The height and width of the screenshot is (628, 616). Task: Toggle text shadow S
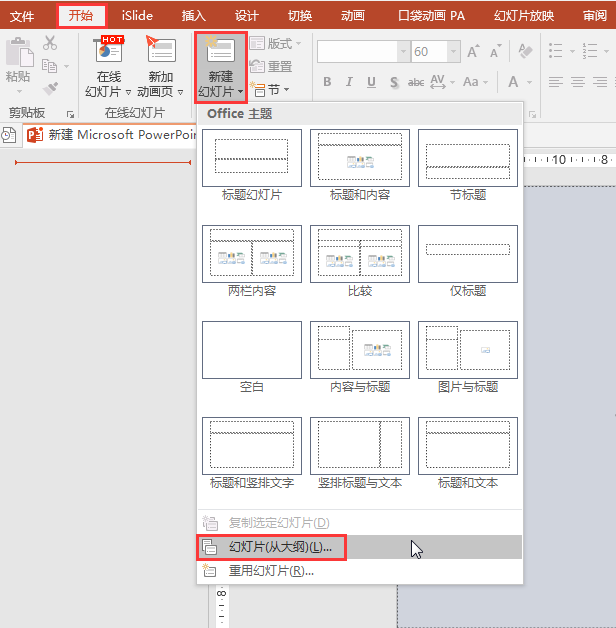click(x=394, y=83)
